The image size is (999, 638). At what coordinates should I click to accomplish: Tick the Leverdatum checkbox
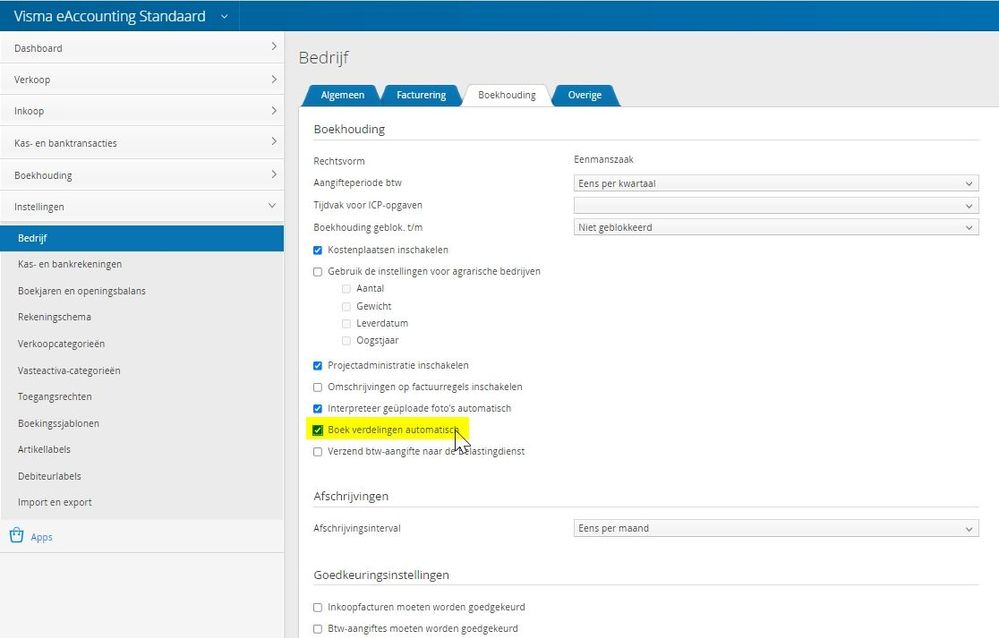346,324
